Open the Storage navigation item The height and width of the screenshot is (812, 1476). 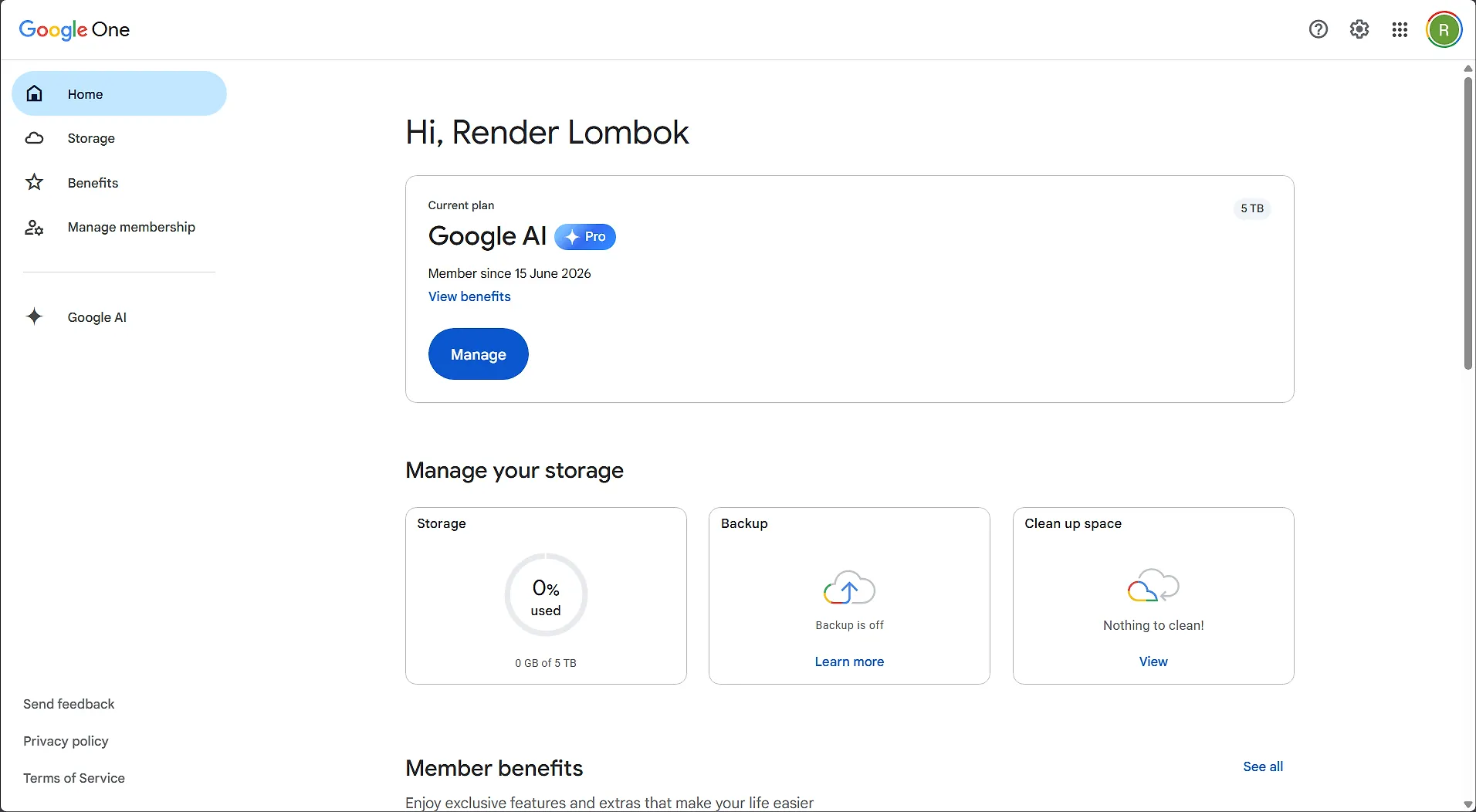(119, 138)
